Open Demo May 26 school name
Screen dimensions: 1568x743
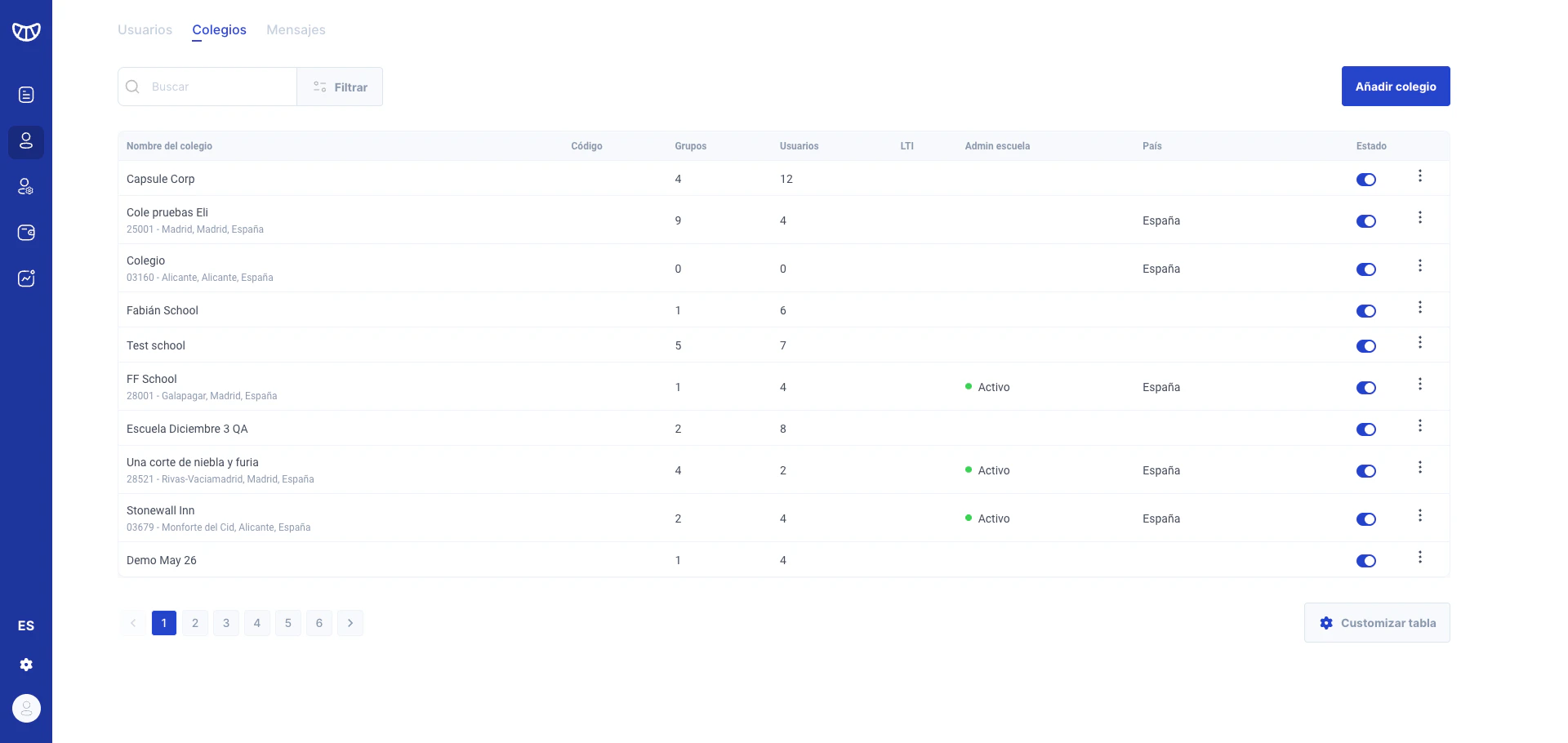click(161, 560)
